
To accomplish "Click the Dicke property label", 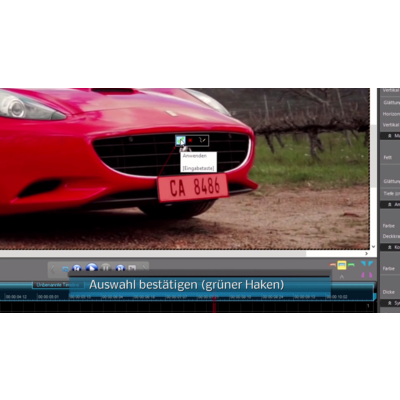I will click(389, 292).
